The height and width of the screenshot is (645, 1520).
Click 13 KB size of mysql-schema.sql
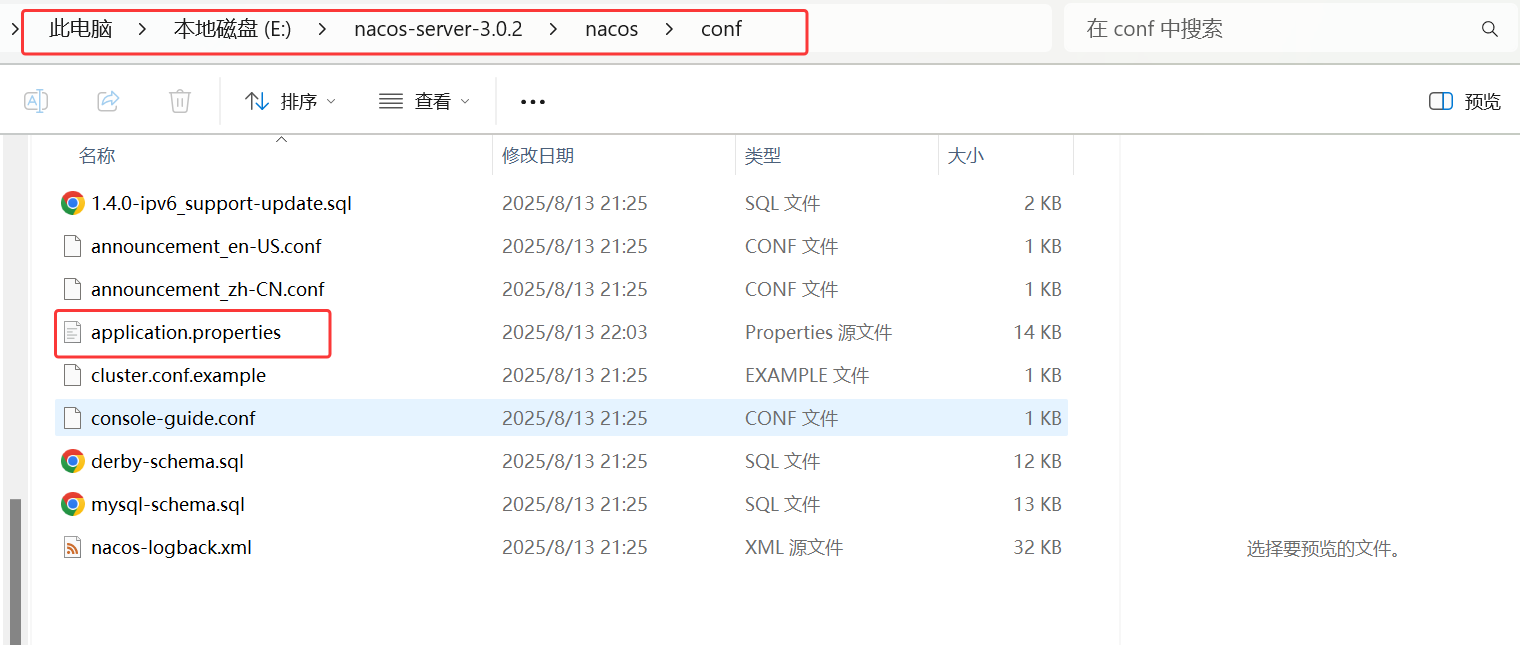(1037, 504)
